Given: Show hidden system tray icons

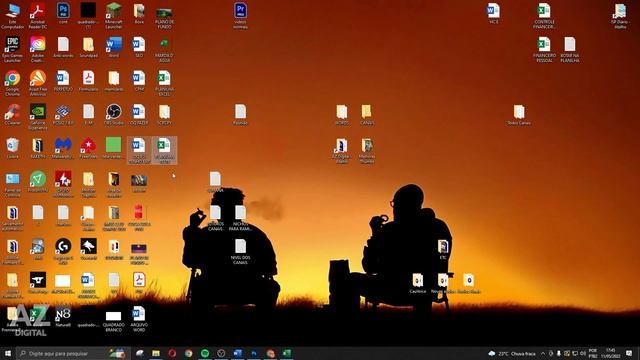Looking at the screenshot, I should [x=543, y=353].
